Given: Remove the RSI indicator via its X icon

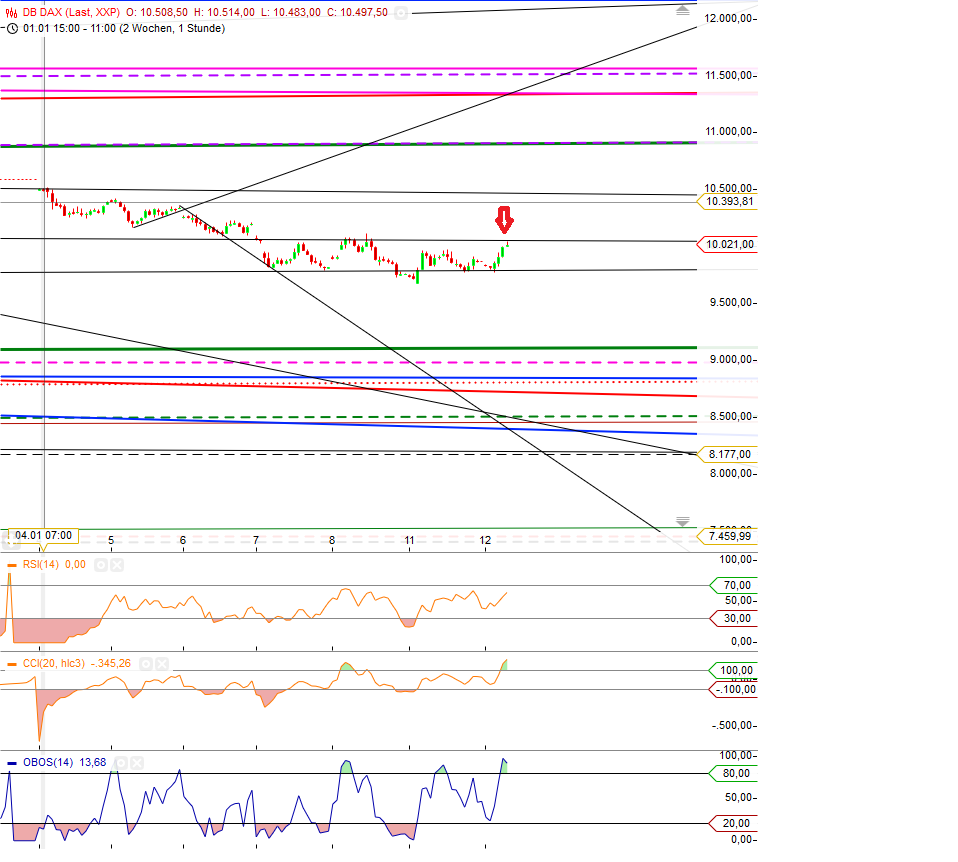Looking at the screenshot, I should click(117, 565).
